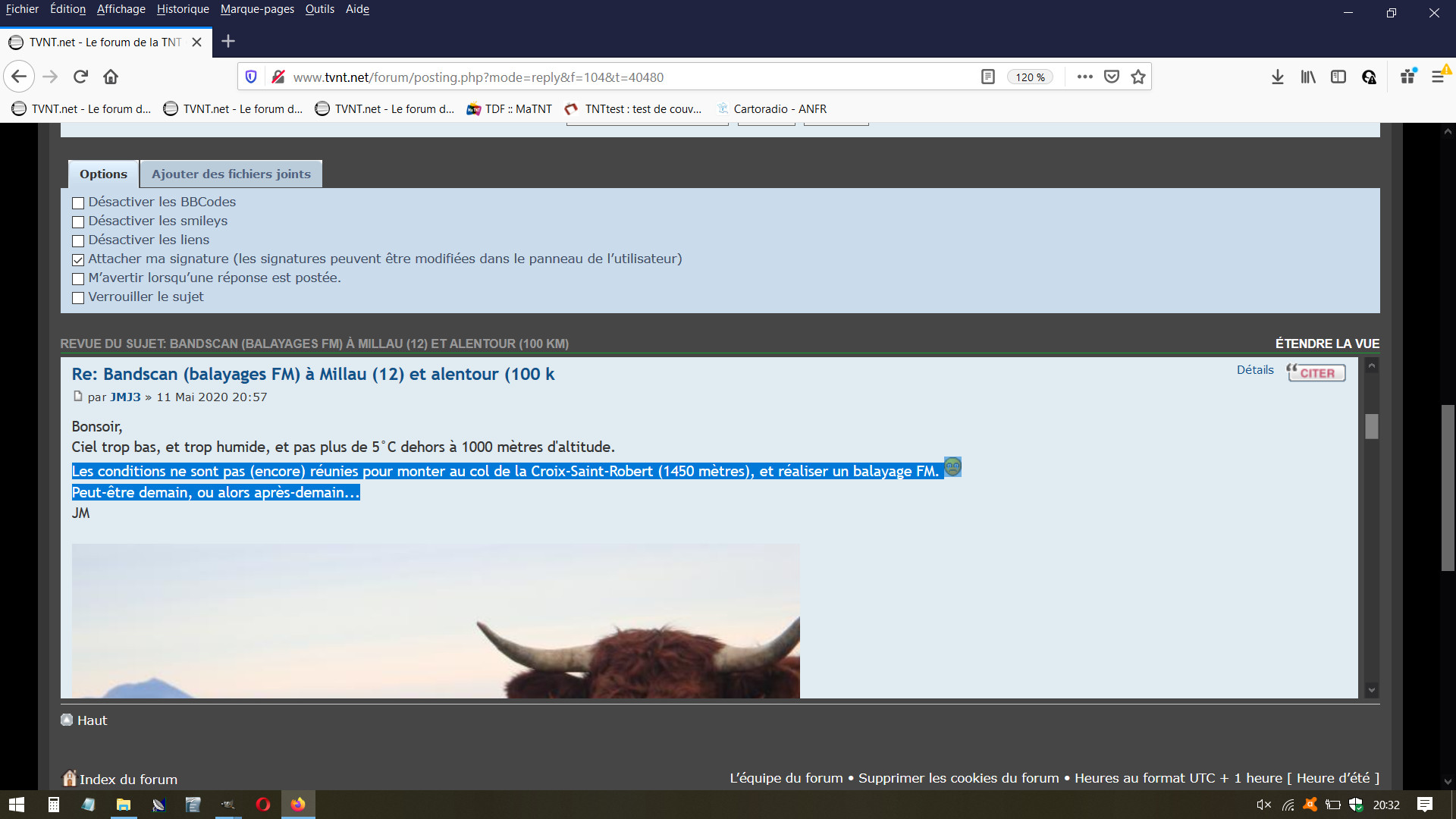Reload the current page

tap(80, 77)
